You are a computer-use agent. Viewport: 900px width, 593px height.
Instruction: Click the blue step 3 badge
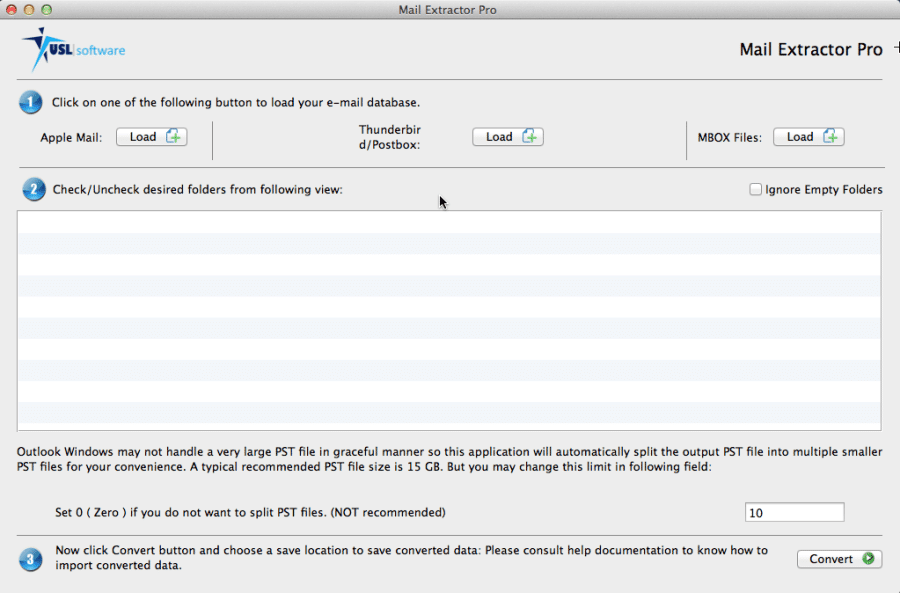(29, 559)
